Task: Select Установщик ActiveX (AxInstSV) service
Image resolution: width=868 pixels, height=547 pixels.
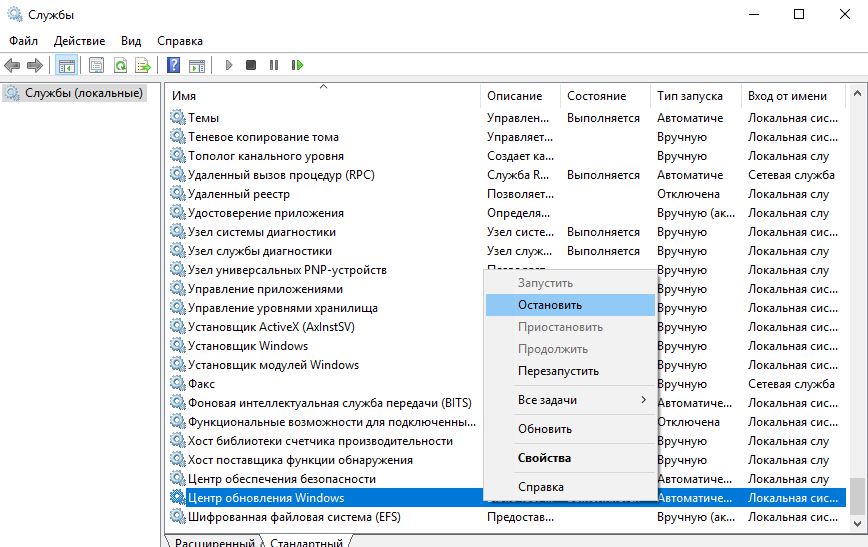Action: coord(271,327)
